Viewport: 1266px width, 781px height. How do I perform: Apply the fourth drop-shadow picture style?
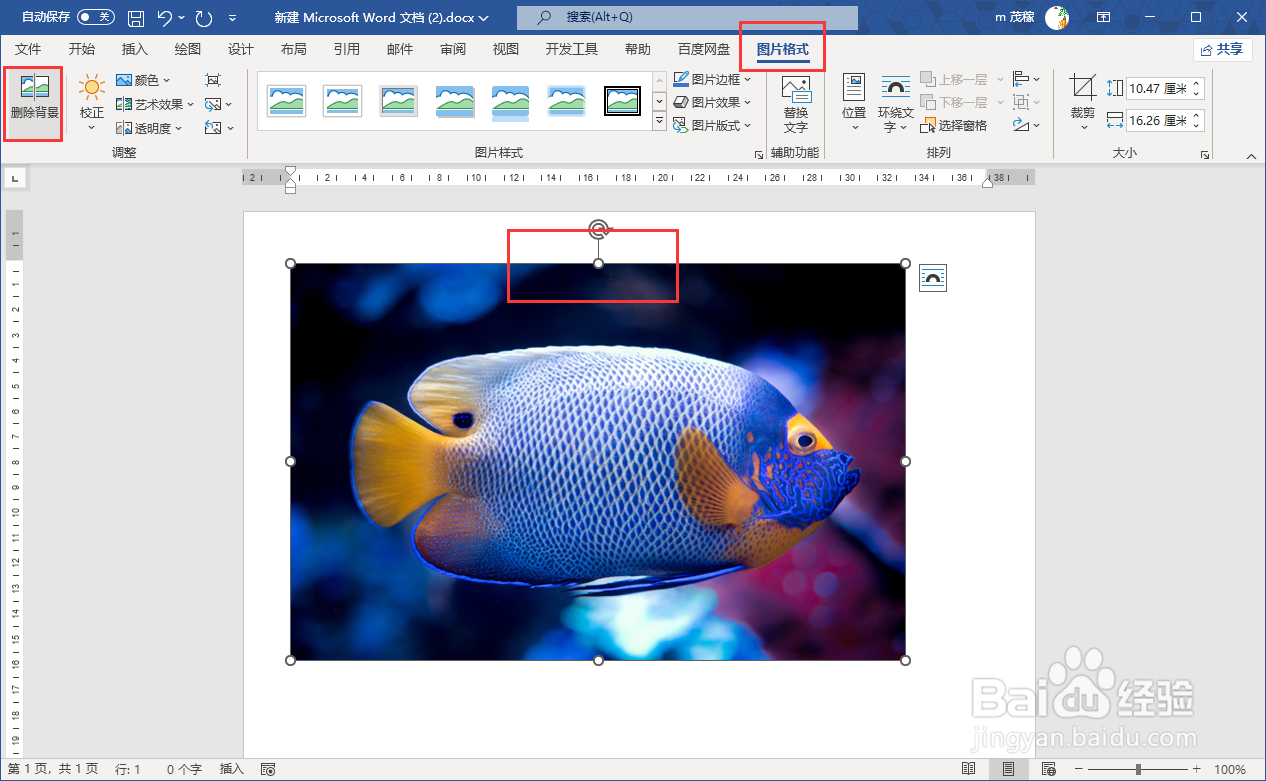tap(455, 100)
